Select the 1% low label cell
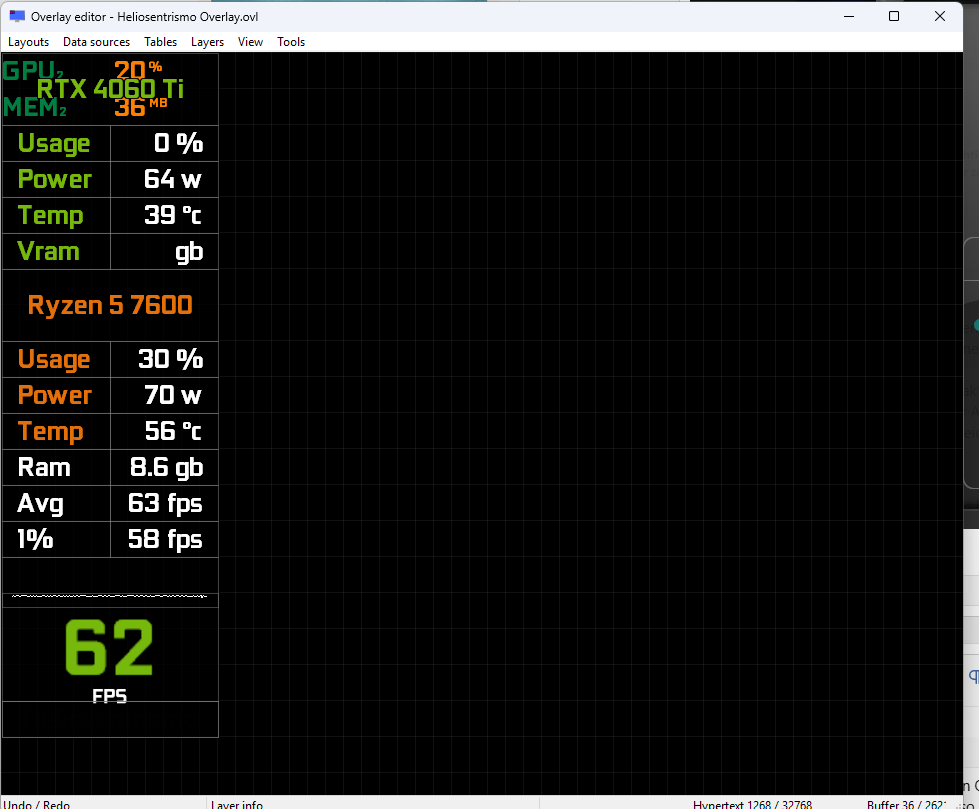This screenshot has height=809, width=979. click(x=54, y=539)
